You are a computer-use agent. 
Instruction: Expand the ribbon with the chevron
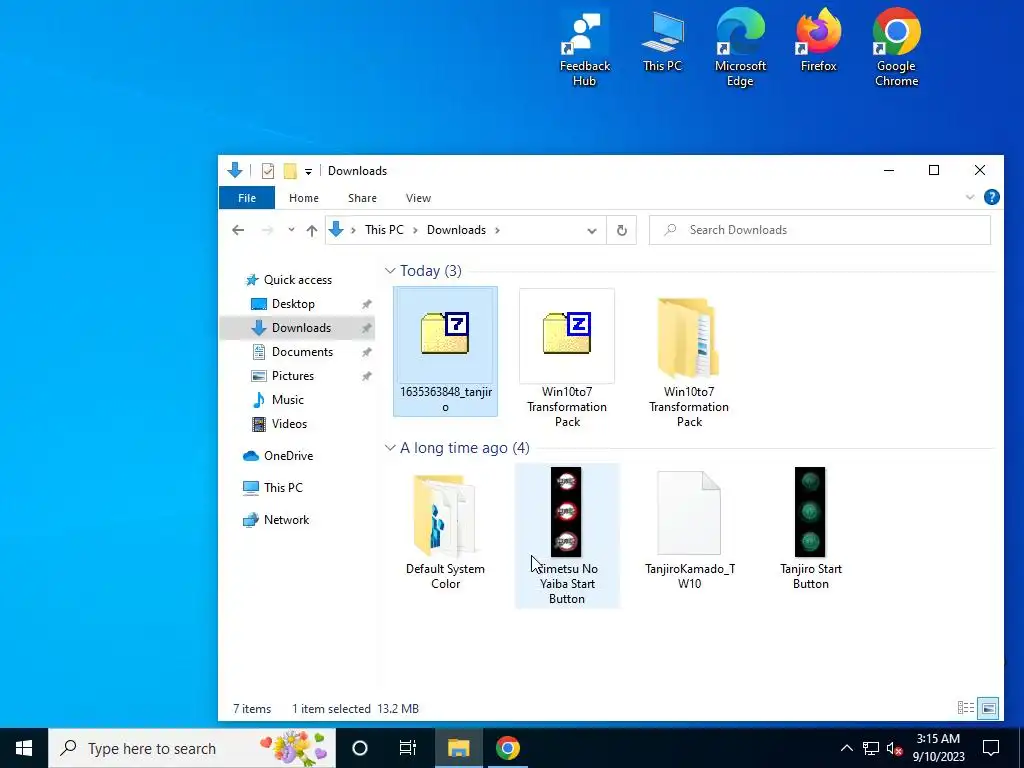click(x=970, y=197)
